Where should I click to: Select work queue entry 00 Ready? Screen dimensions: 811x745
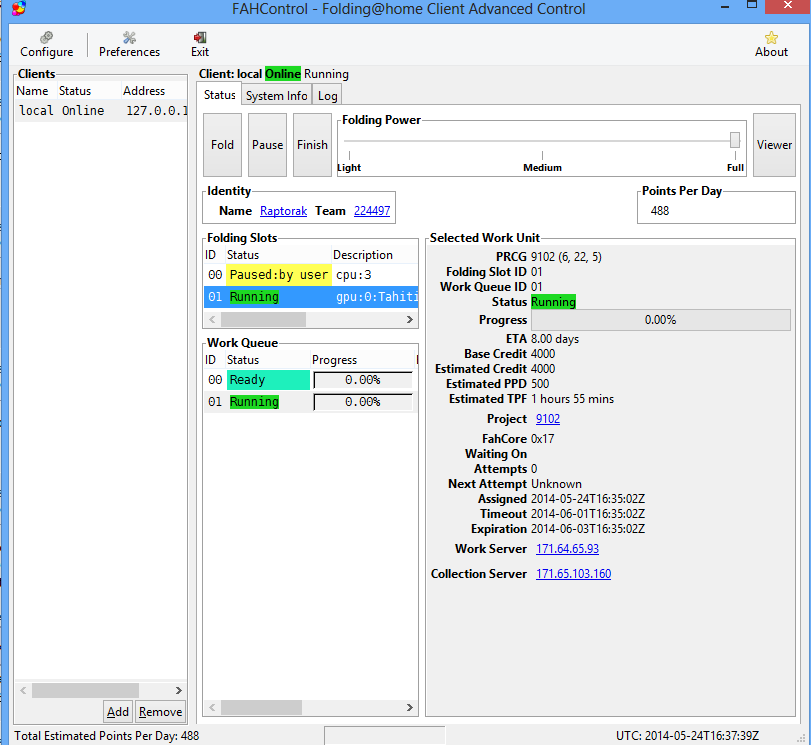pos(309,380)
